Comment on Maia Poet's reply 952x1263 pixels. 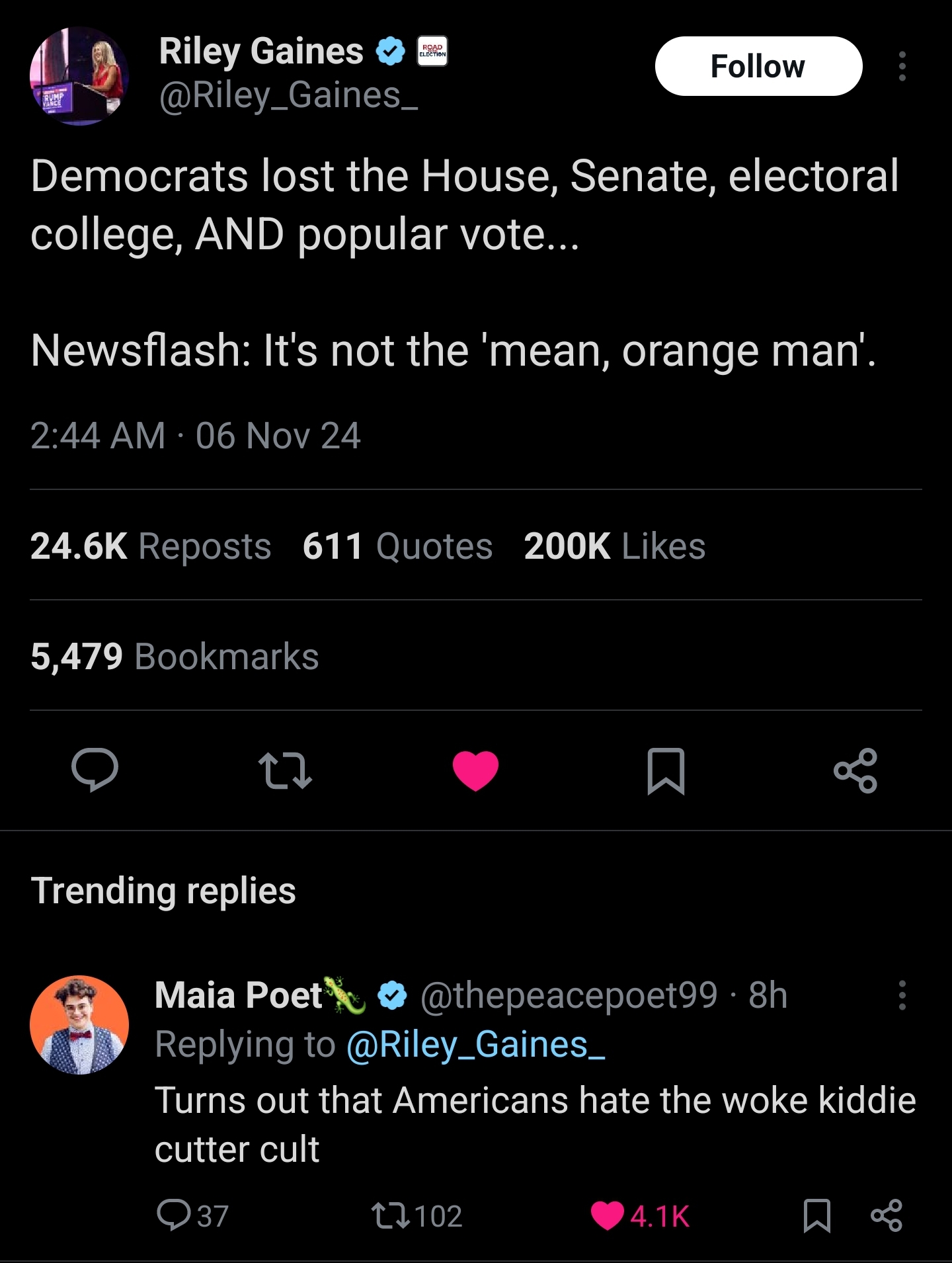[x=175, y=1215]
